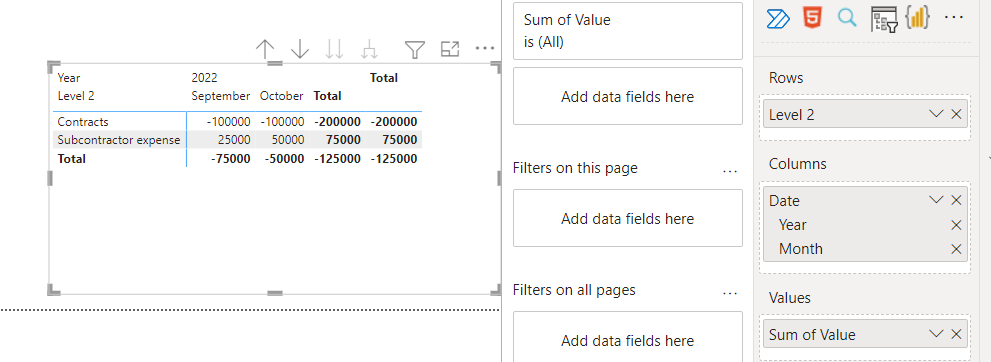Open focus mode icon on the matrix
This screenshot has width=991, height=362.
point(450,49)
